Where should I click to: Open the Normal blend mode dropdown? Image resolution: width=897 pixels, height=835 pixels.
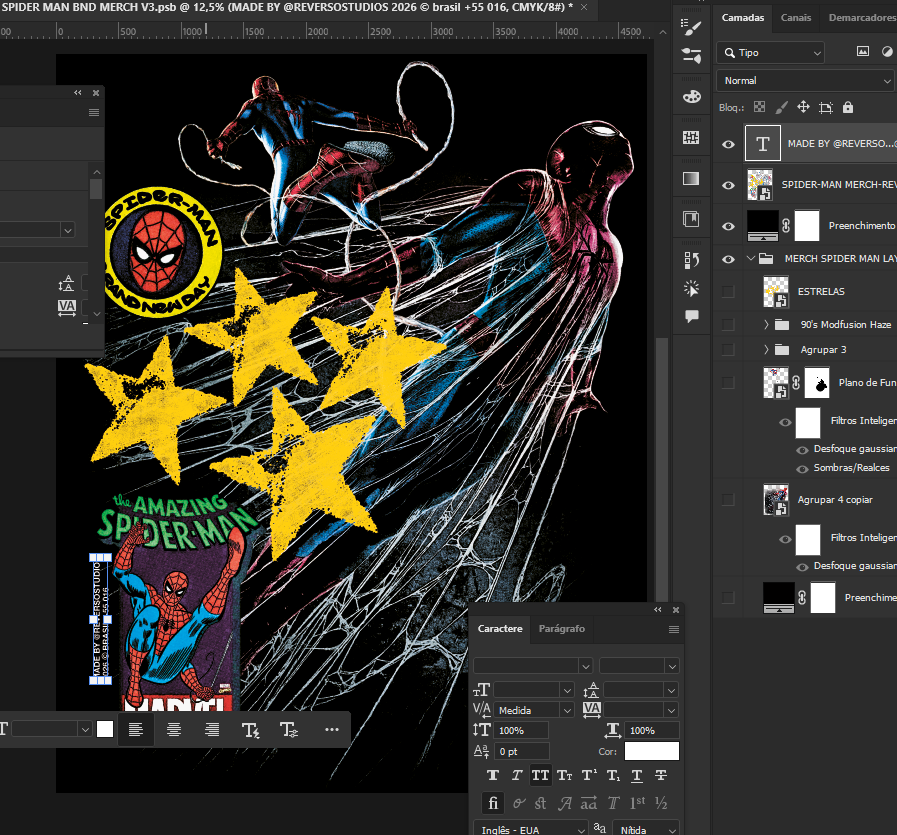(805, 81)
